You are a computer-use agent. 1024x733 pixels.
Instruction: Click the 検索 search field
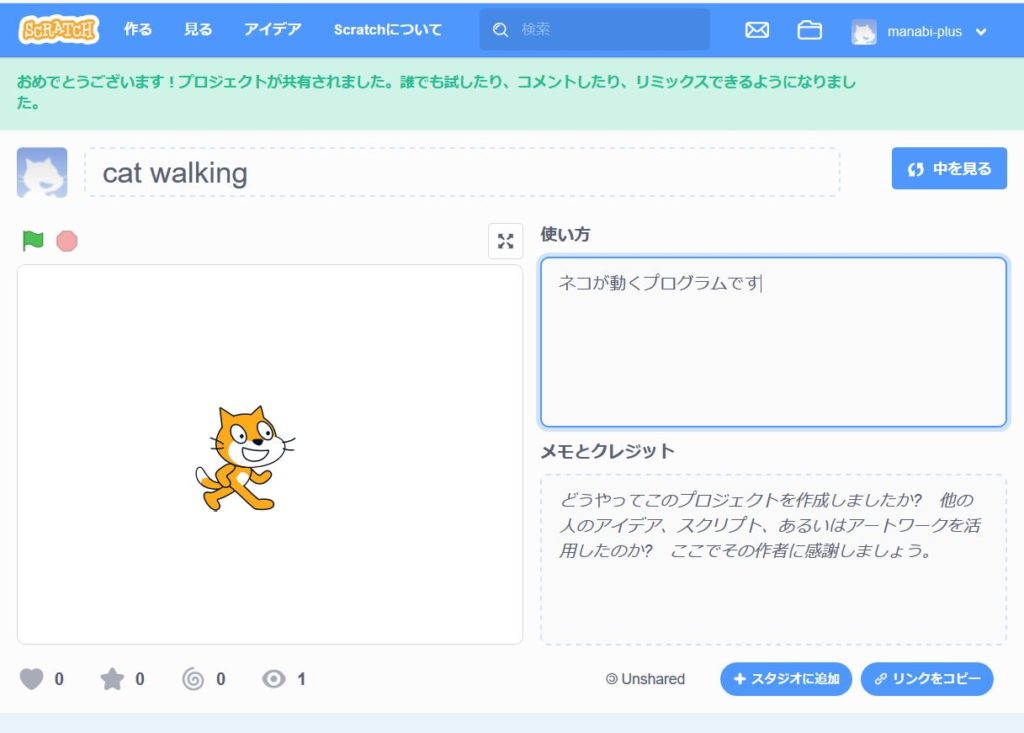[594, 29]
